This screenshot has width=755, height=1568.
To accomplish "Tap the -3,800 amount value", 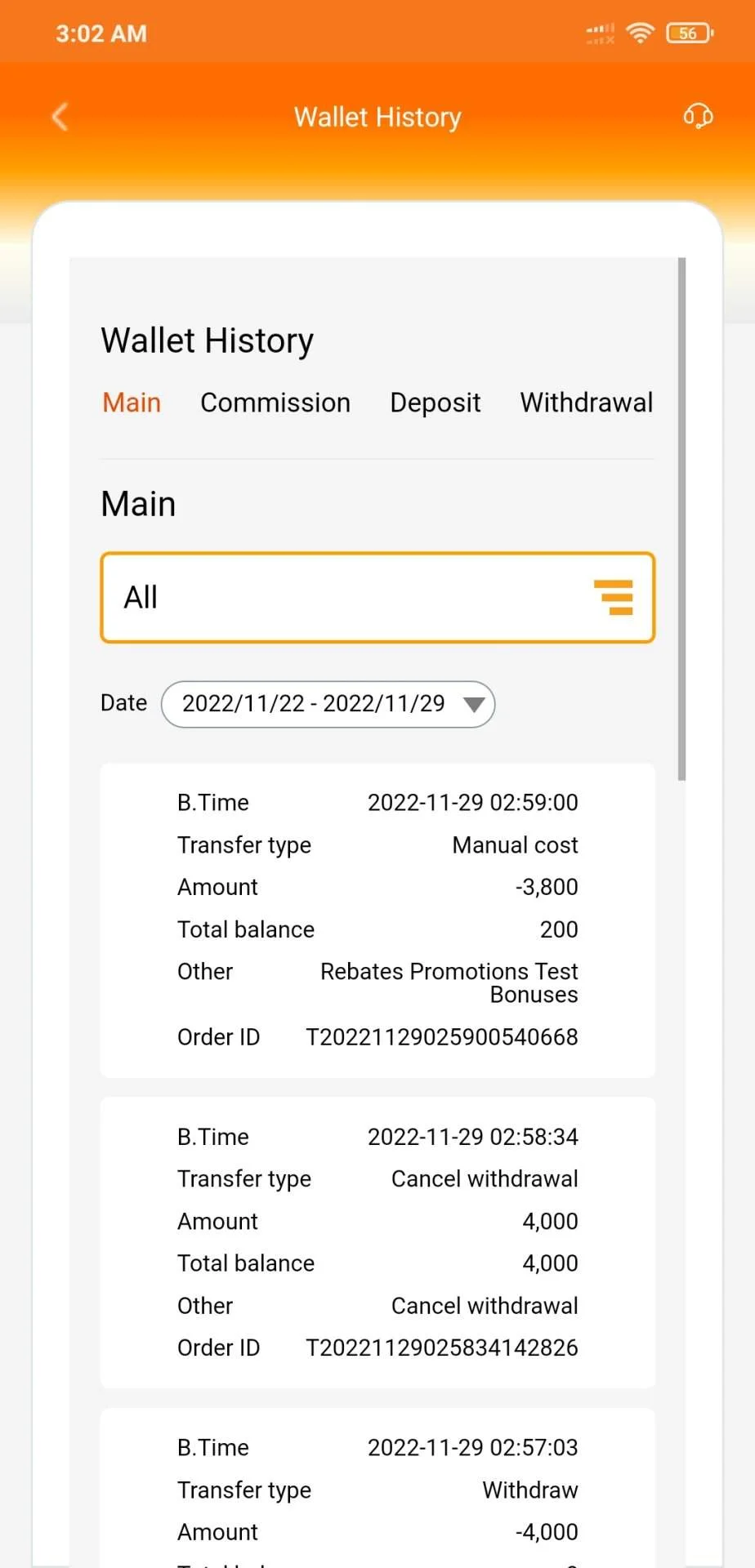I will pyautogui.click(x=547, y=887).
